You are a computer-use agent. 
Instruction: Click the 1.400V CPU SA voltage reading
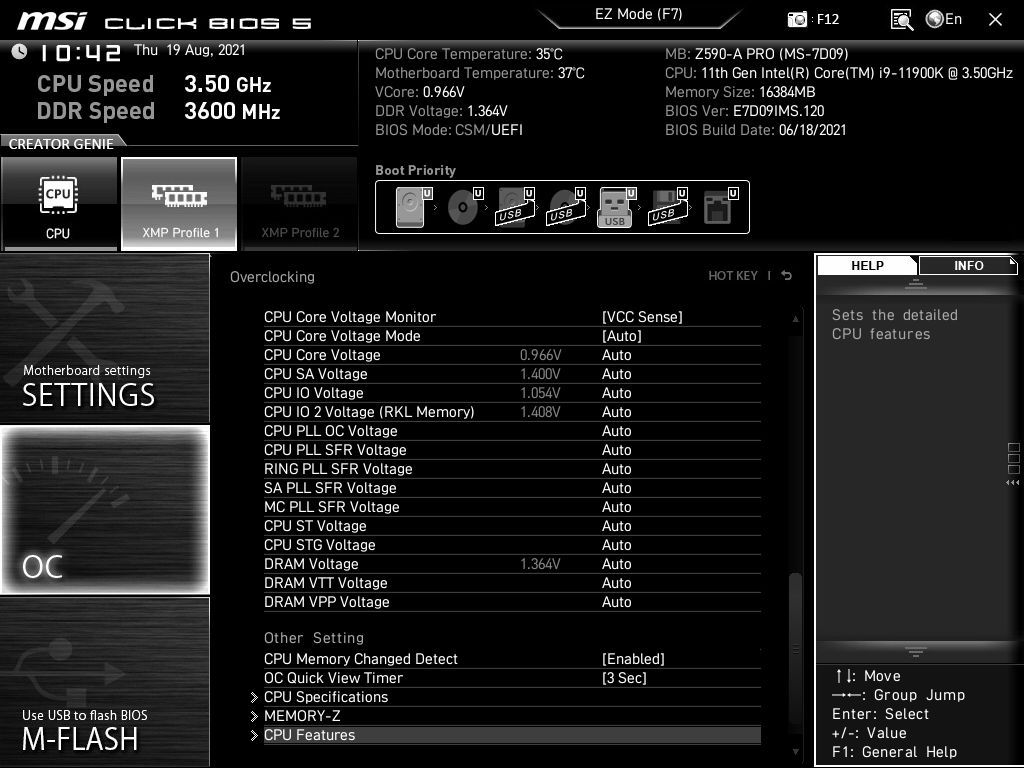pyautogui.click(x=540, y=374)
